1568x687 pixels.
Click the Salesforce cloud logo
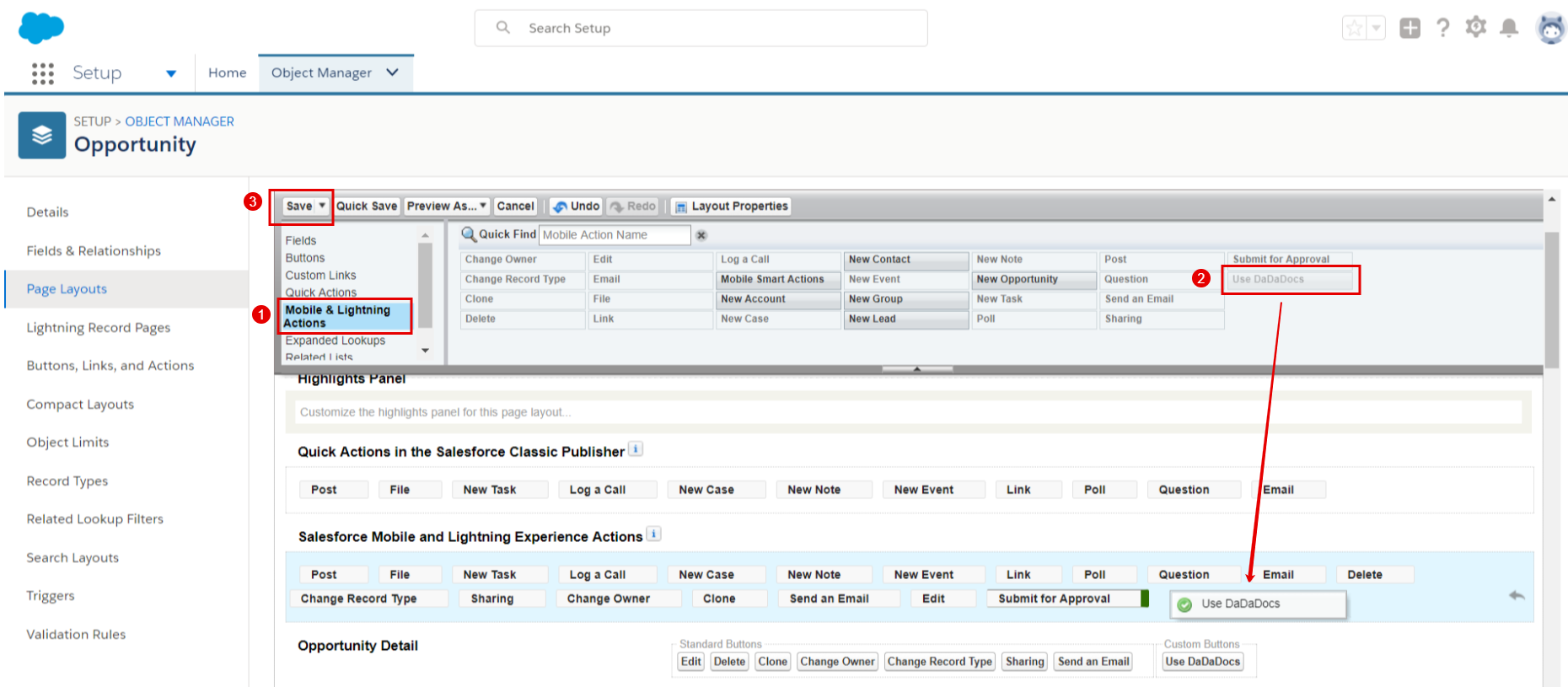40,28
